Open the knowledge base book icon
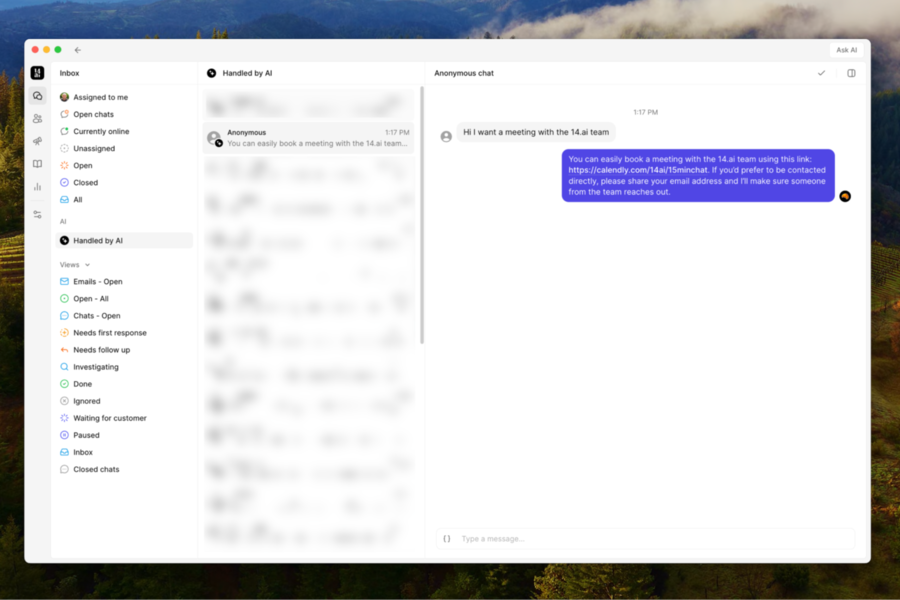900x600 pixels. click(x=36, y=163)
